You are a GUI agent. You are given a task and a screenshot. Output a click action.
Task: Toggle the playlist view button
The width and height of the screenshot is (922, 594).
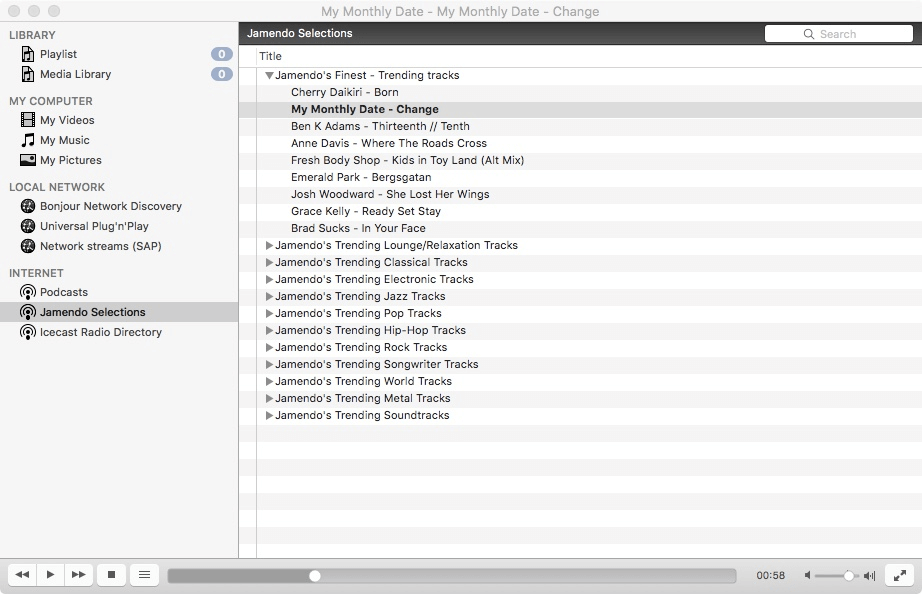click(143, 575)
